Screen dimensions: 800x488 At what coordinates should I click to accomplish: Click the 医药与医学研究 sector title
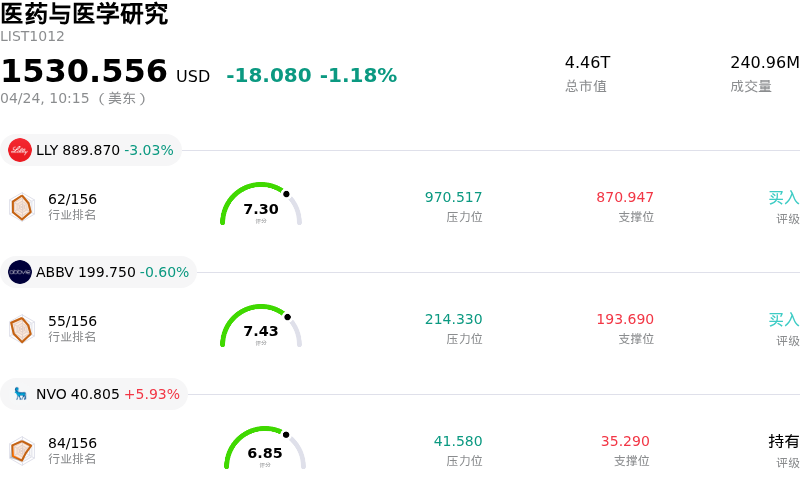point(84,14)
